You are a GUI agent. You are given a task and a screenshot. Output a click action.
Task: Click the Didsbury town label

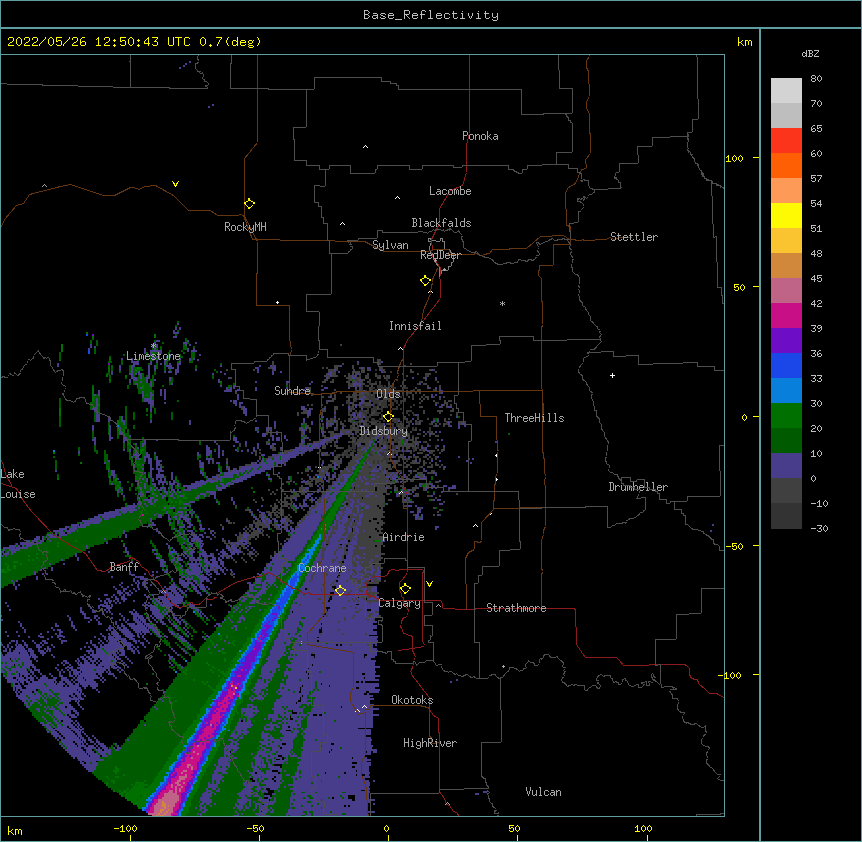(384, 431)
